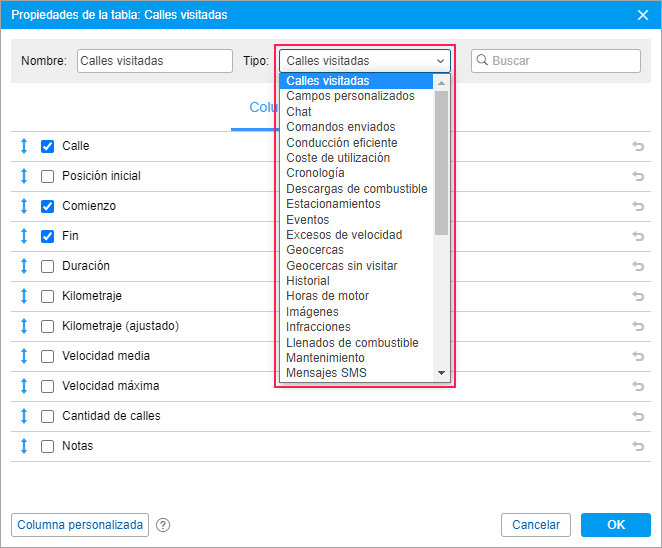Click the reorder arrows beside Duración

[24, 266]
